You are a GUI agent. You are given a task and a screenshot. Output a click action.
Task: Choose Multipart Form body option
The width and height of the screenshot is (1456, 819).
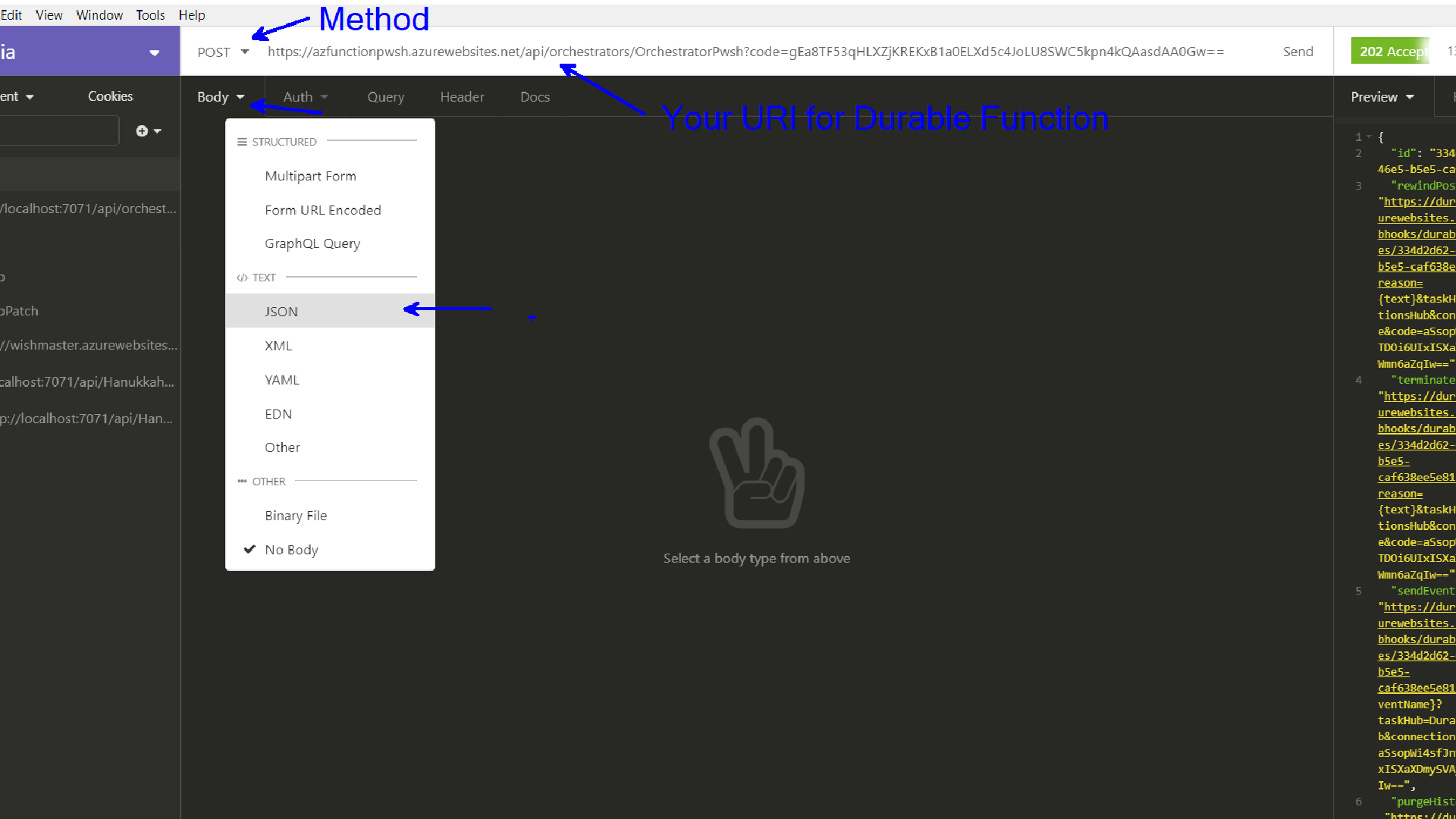[310, 176]
